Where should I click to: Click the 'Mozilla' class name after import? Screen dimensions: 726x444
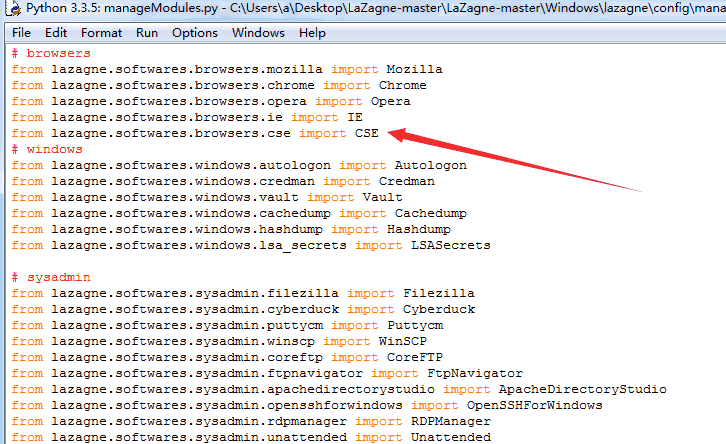click(414, 70)
